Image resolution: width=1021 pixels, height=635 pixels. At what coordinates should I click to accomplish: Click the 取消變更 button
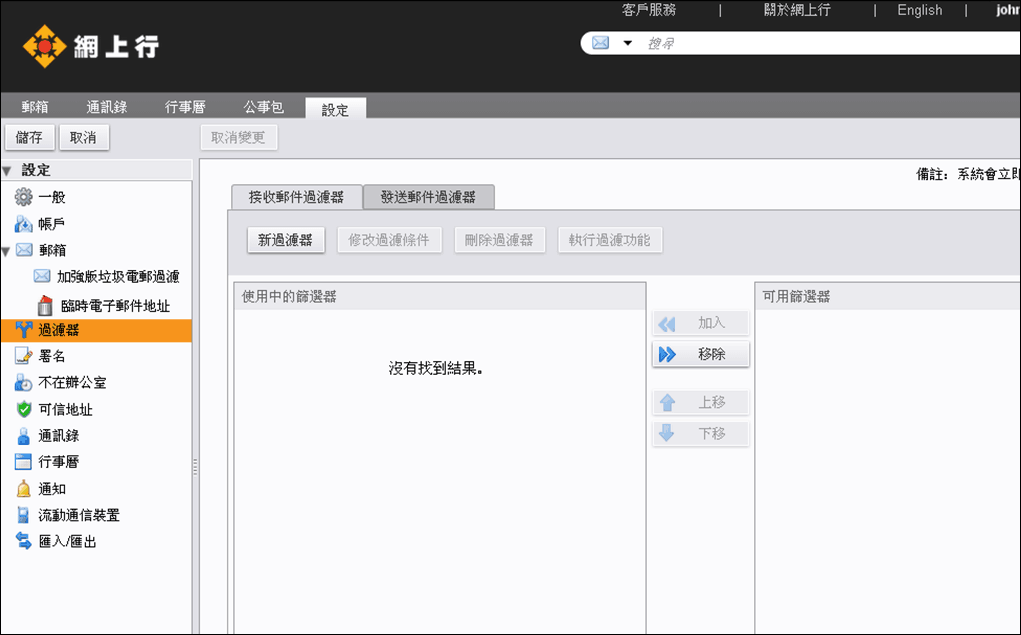click(x=238, y=137)
